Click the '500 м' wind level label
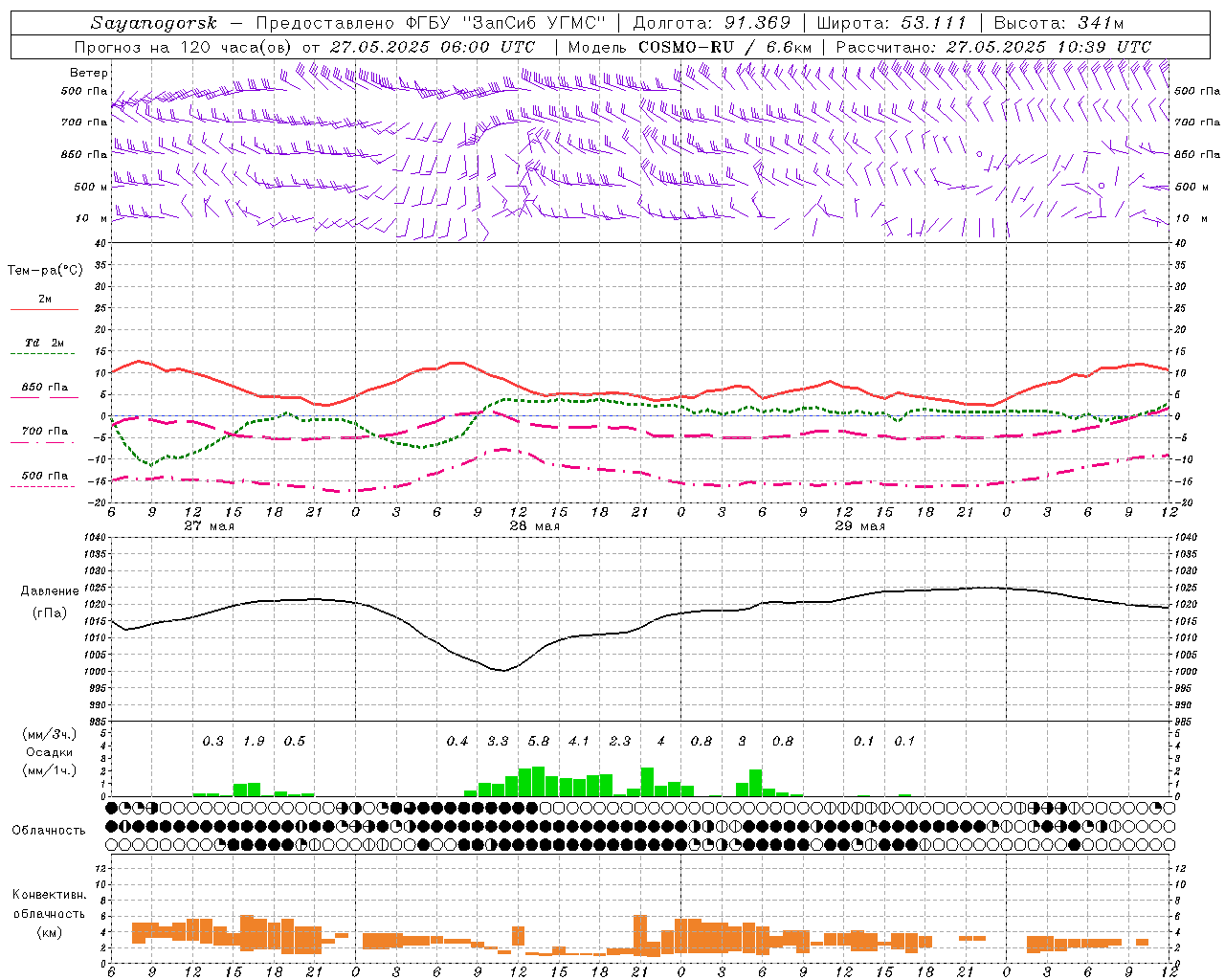 coord(91,187)
